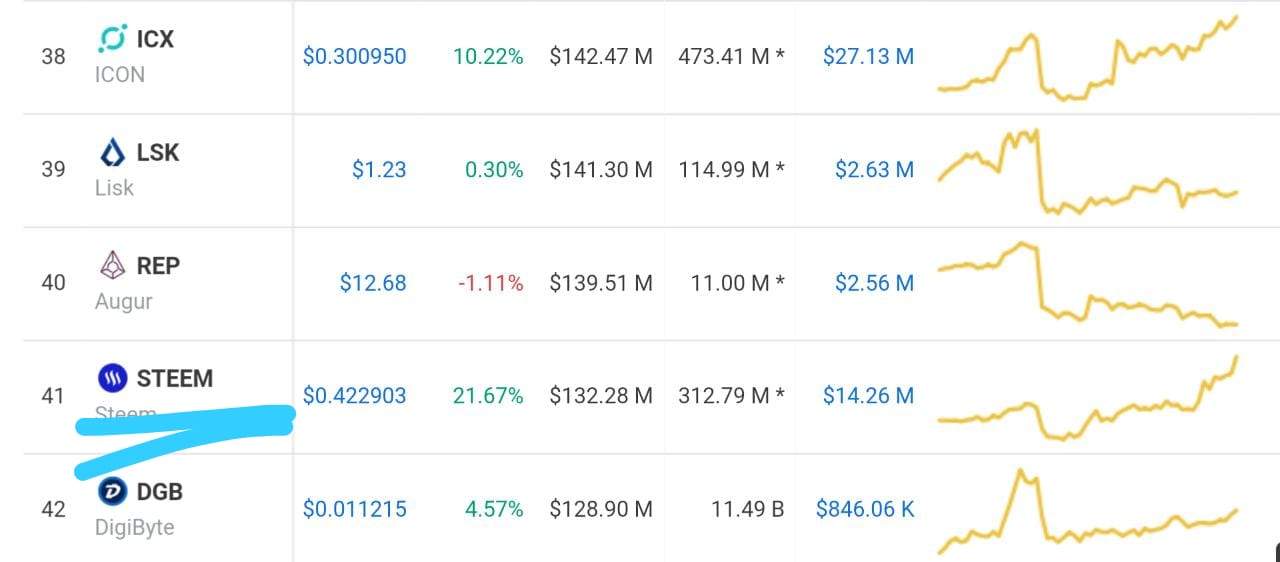This screenshot has height=562, width=1280.
Task: View the Augur 7-day price sparkline
Action: pyautogui.click(x=1088, y=285)
